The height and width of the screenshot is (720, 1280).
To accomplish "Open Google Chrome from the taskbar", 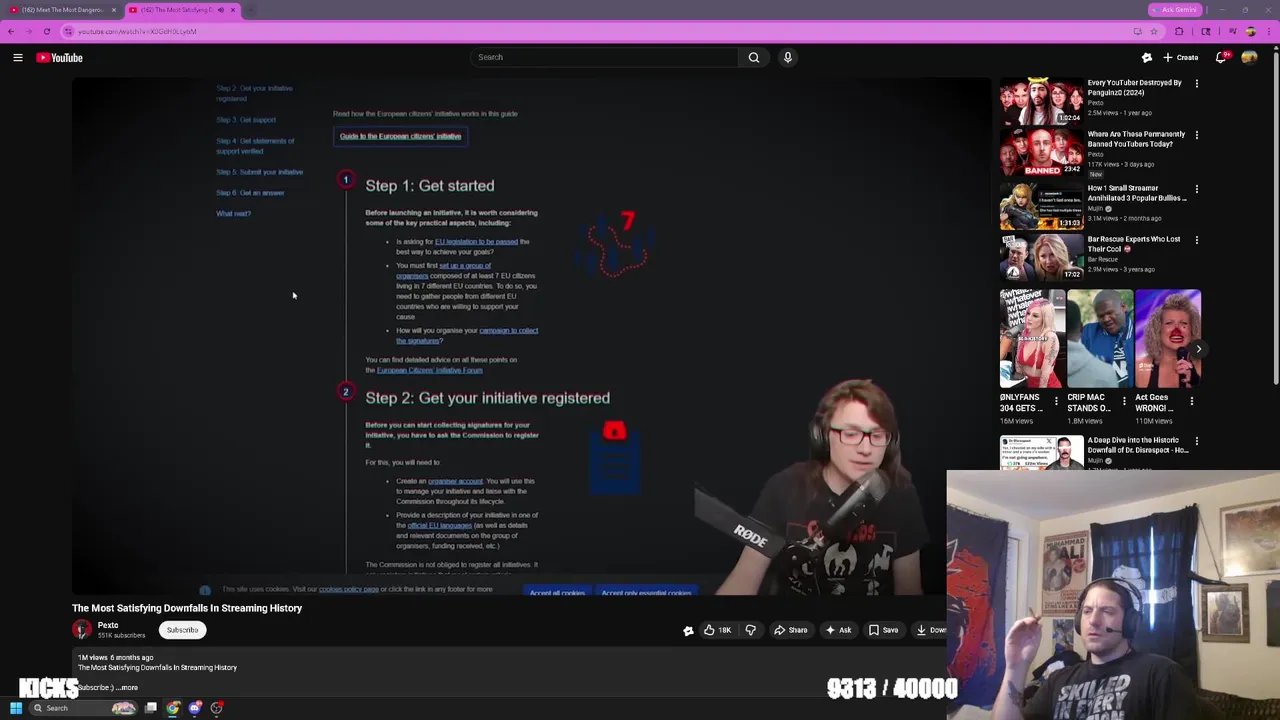I will [173, 708].
